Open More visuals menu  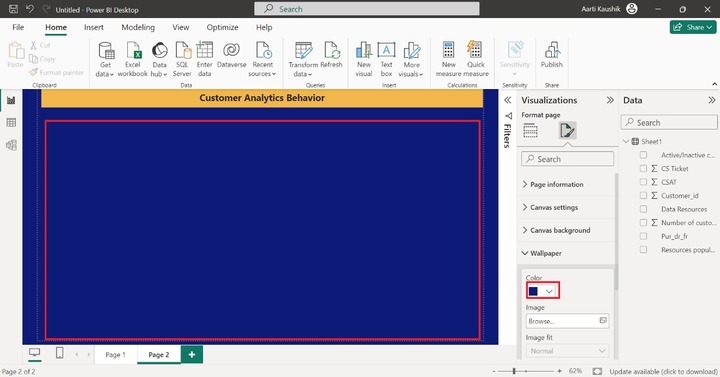coord(411,59)
